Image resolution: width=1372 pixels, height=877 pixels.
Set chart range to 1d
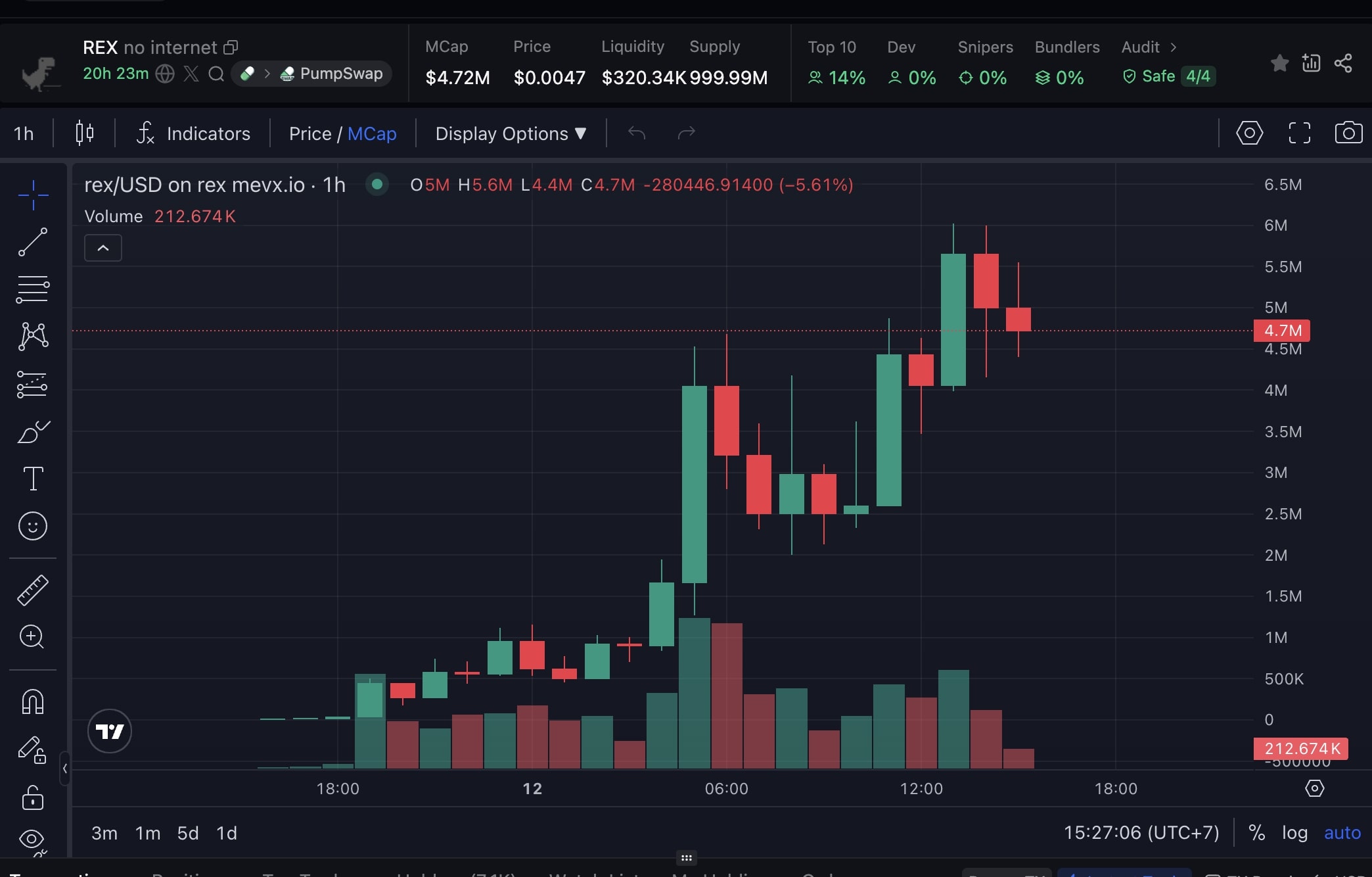[227, 833]
